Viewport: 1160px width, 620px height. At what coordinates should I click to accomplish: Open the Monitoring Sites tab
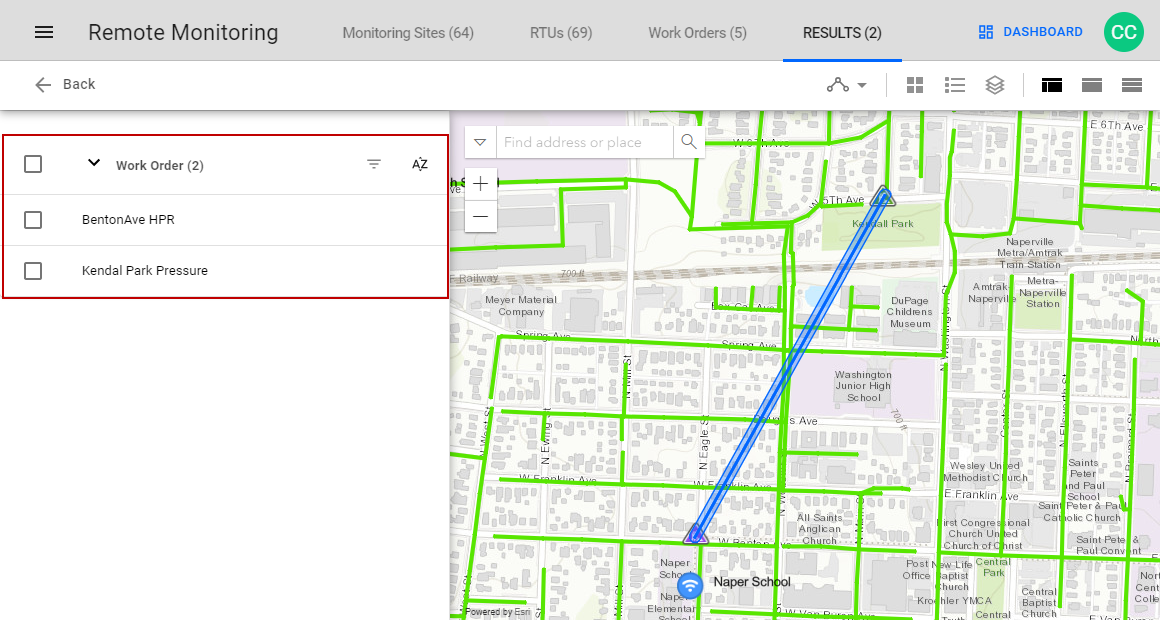pos(408,32)
